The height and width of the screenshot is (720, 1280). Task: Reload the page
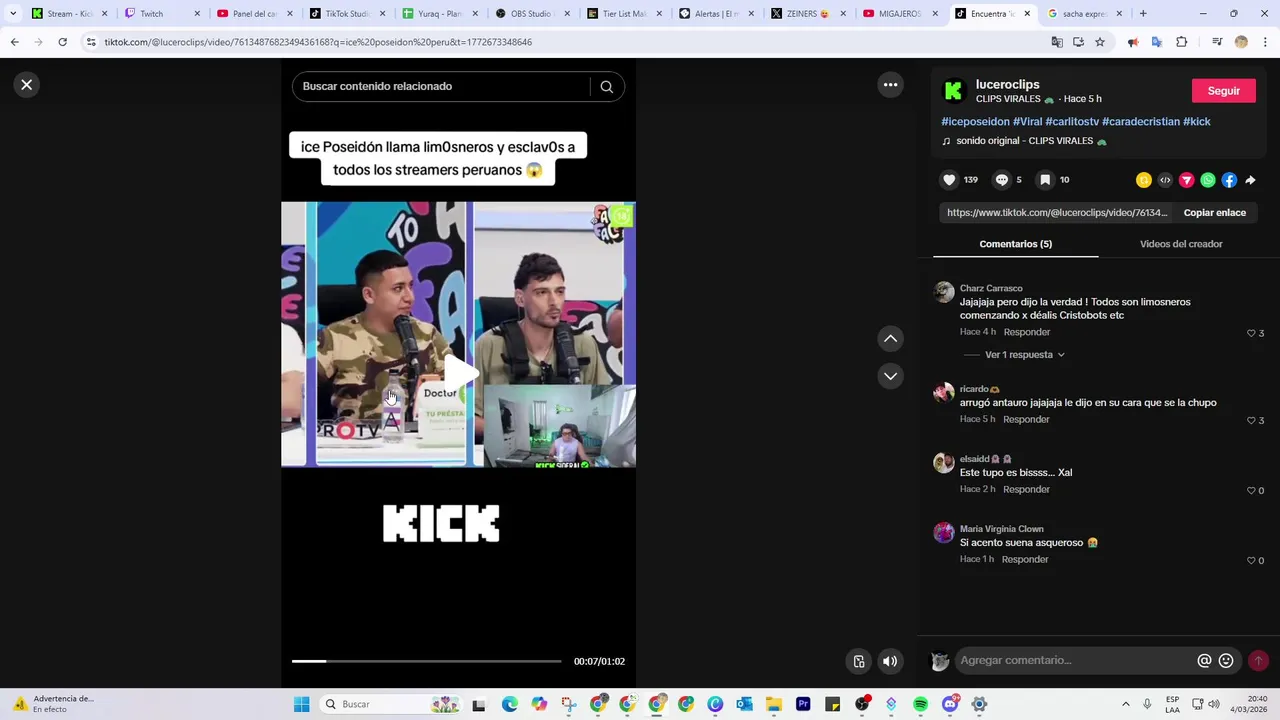pyautogui.click(x=62, y=42)
